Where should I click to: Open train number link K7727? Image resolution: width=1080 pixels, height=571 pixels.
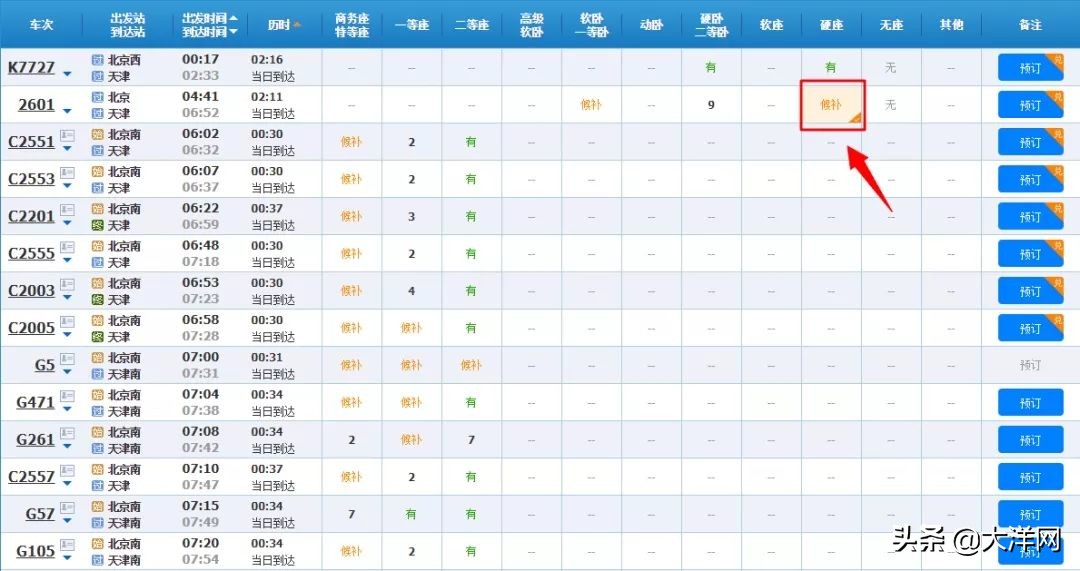(31, 68)
